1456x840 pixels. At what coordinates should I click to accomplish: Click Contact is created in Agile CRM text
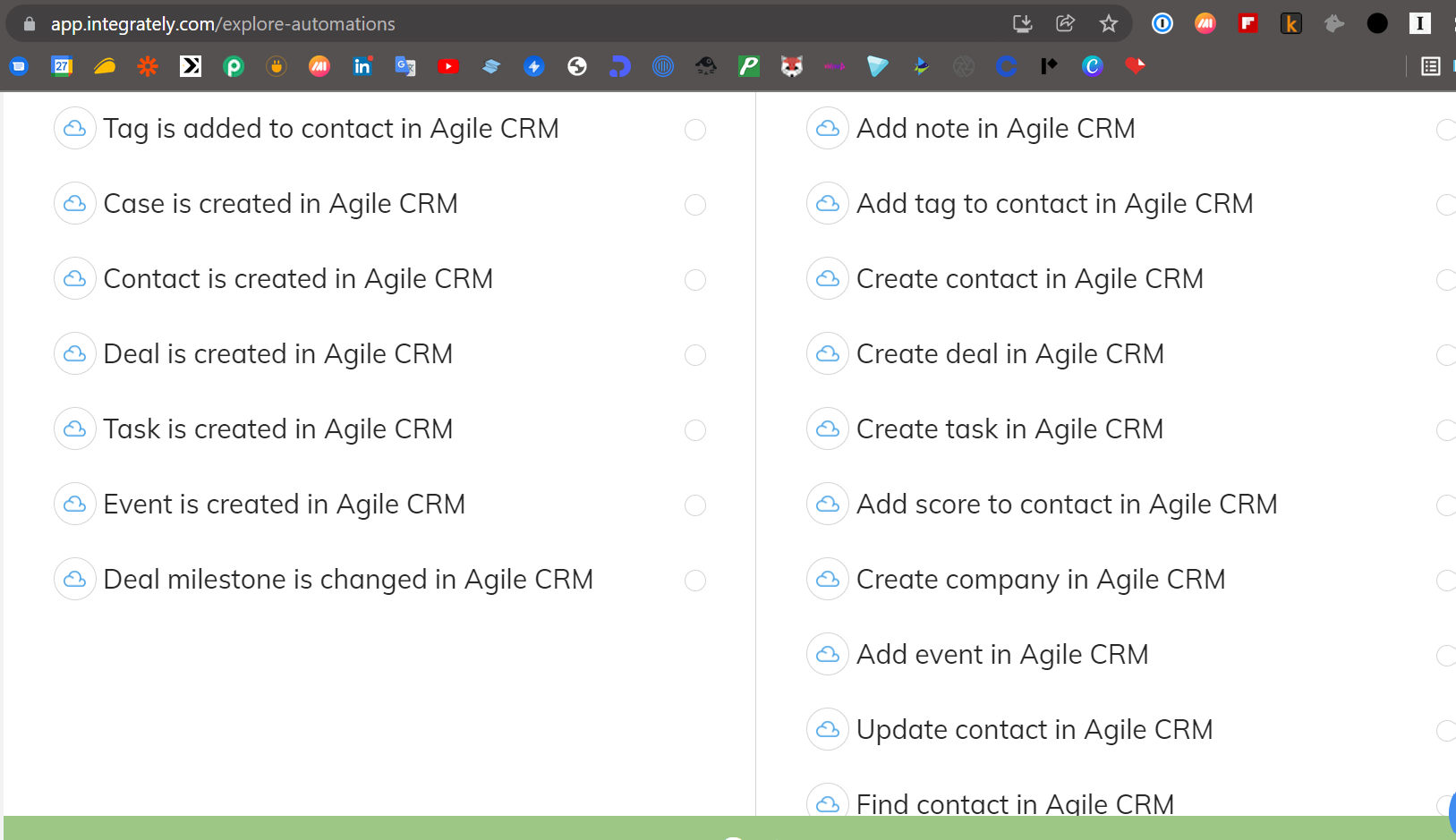coord(298,279)
